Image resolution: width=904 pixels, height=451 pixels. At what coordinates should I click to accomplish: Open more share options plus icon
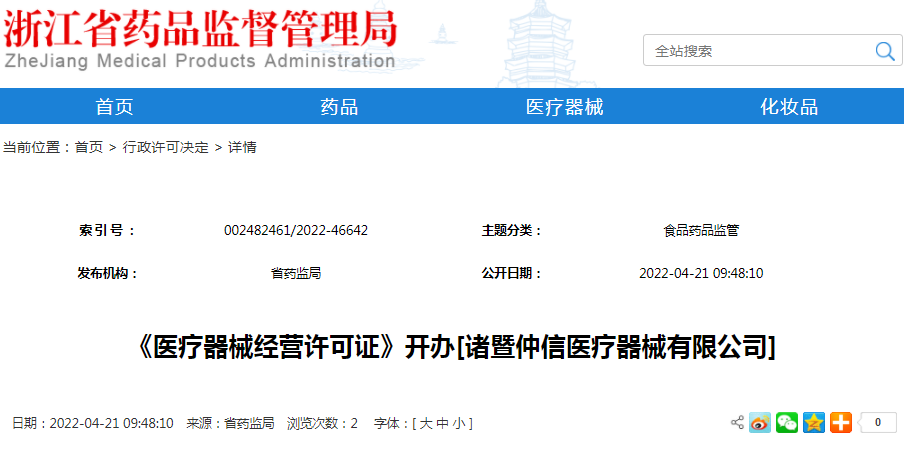click(x=841, y=423)
